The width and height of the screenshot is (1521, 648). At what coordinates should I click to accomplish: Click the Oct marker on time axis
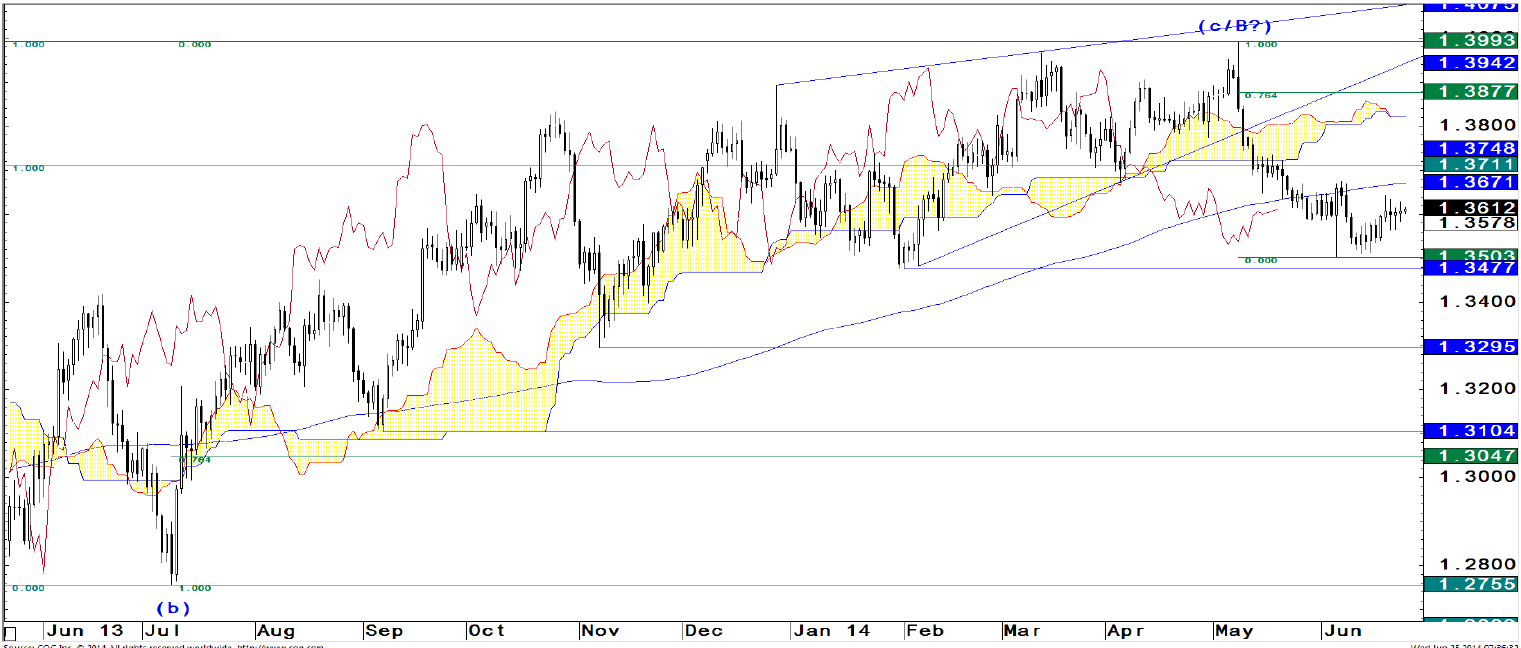click(487, 631)
